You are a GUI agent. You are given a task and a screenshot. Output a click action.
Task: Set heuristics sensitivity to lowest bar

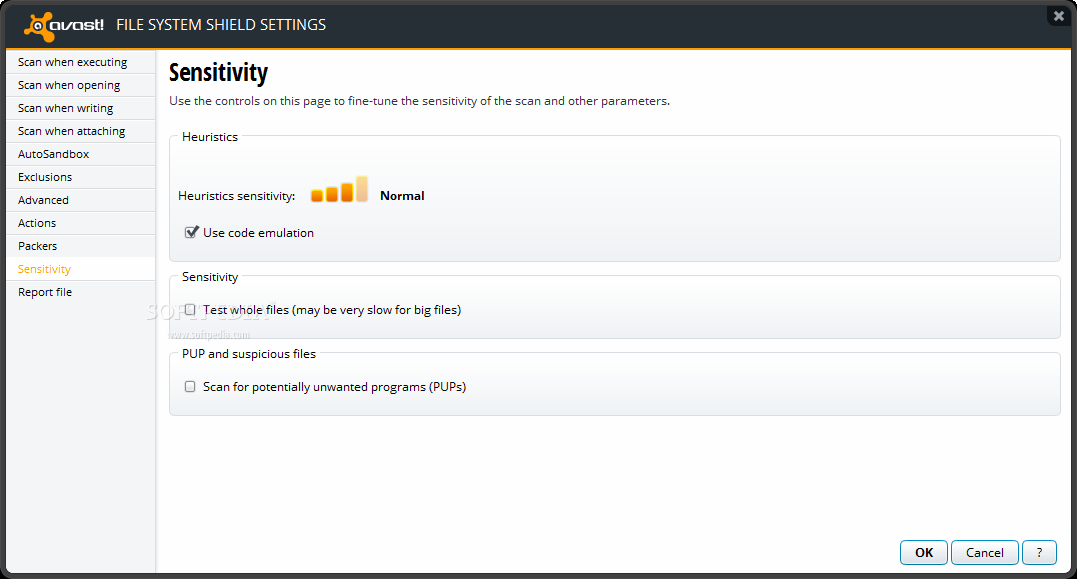(x=317, y=196)
